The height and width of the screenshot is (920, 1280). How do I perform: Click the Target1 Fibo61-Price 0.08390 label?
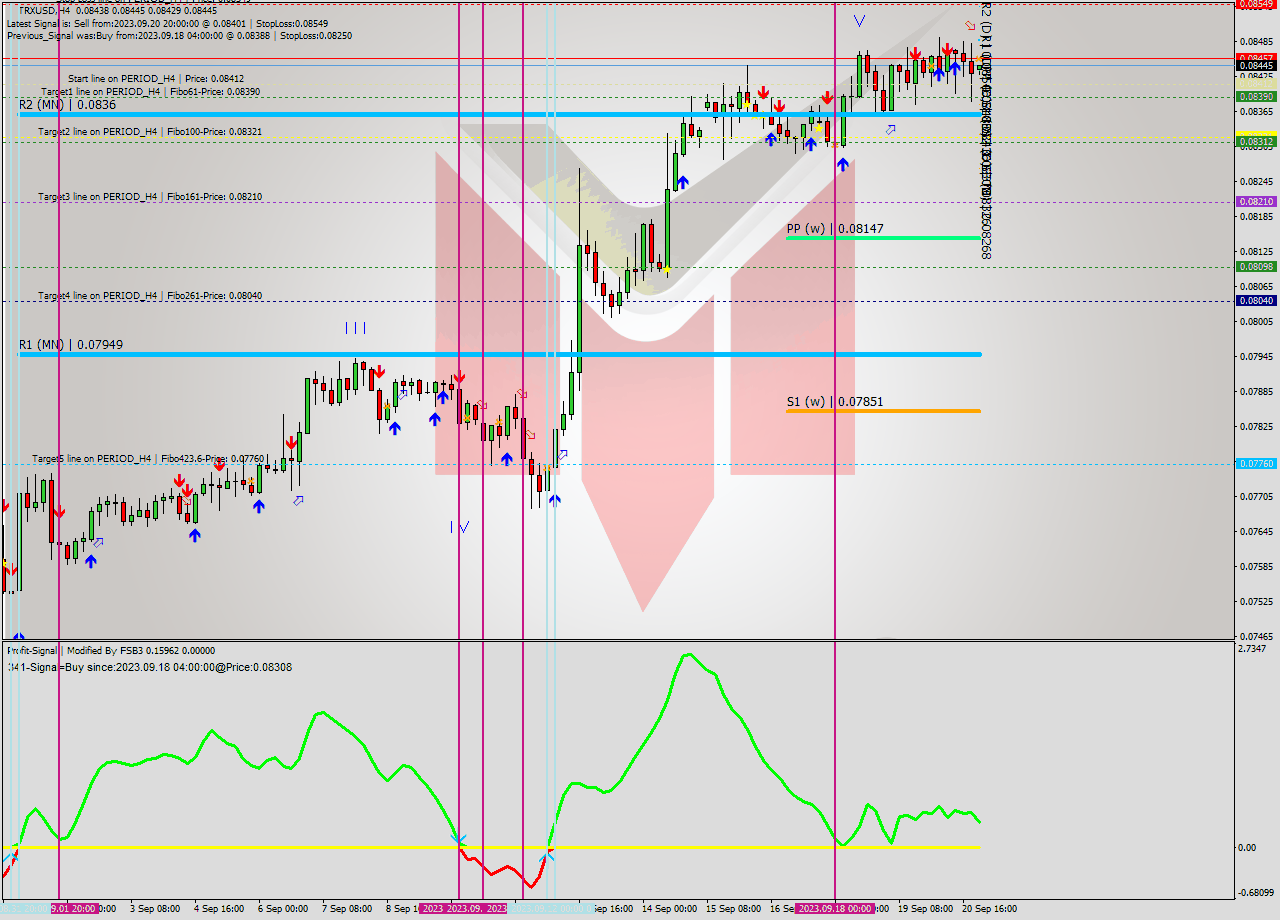150,91
